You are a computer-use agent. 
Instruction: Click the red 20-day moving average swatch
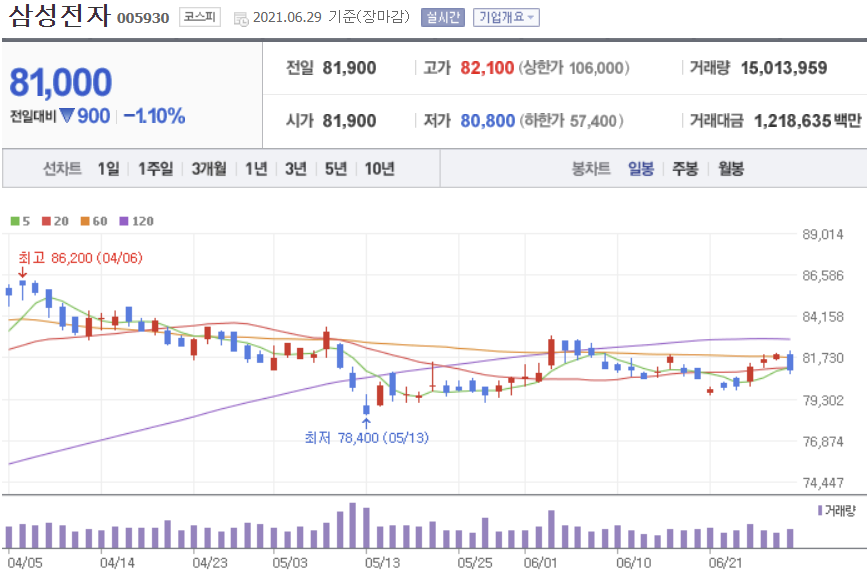(x=46, y=221)
